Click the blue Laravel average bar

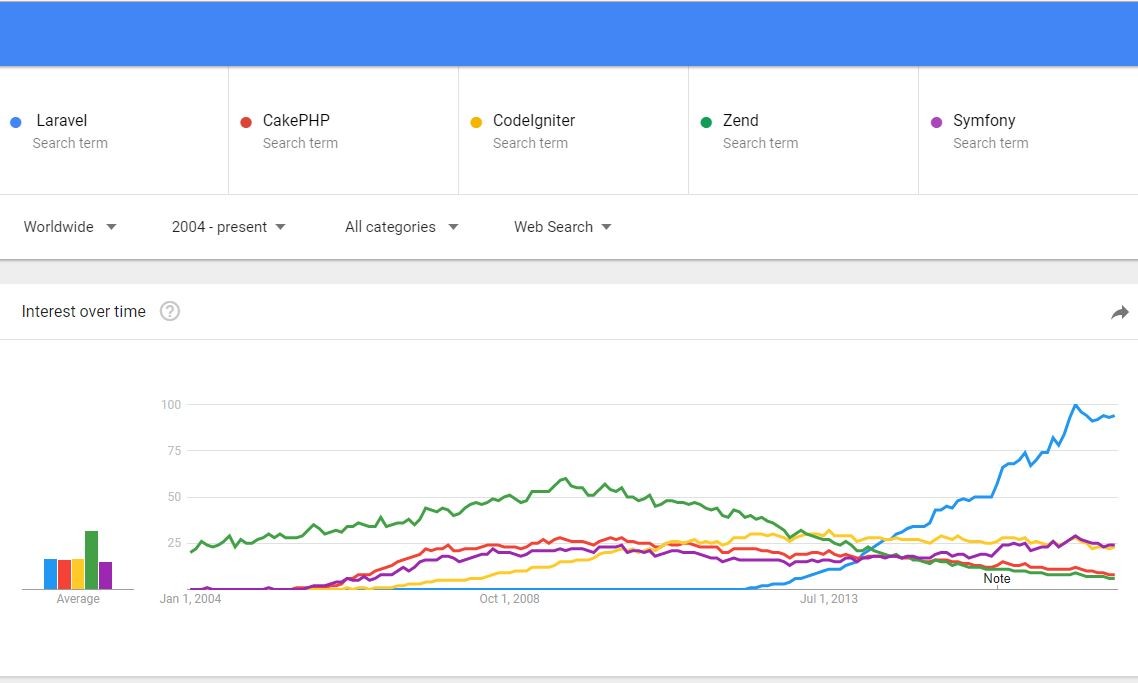pos(50,573)
